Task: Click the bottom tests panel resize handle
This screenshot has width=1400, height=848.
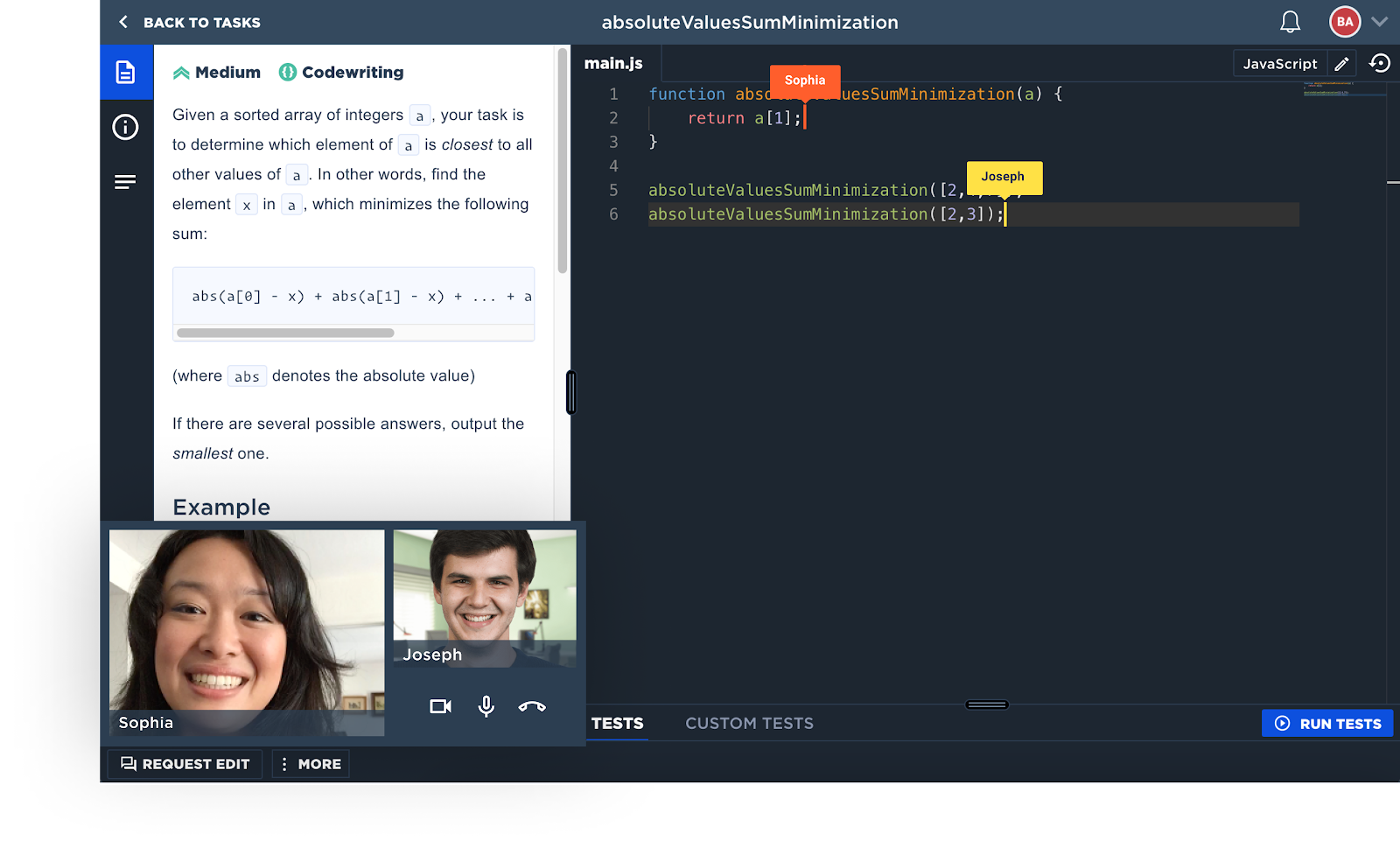Action: (987, 704)
